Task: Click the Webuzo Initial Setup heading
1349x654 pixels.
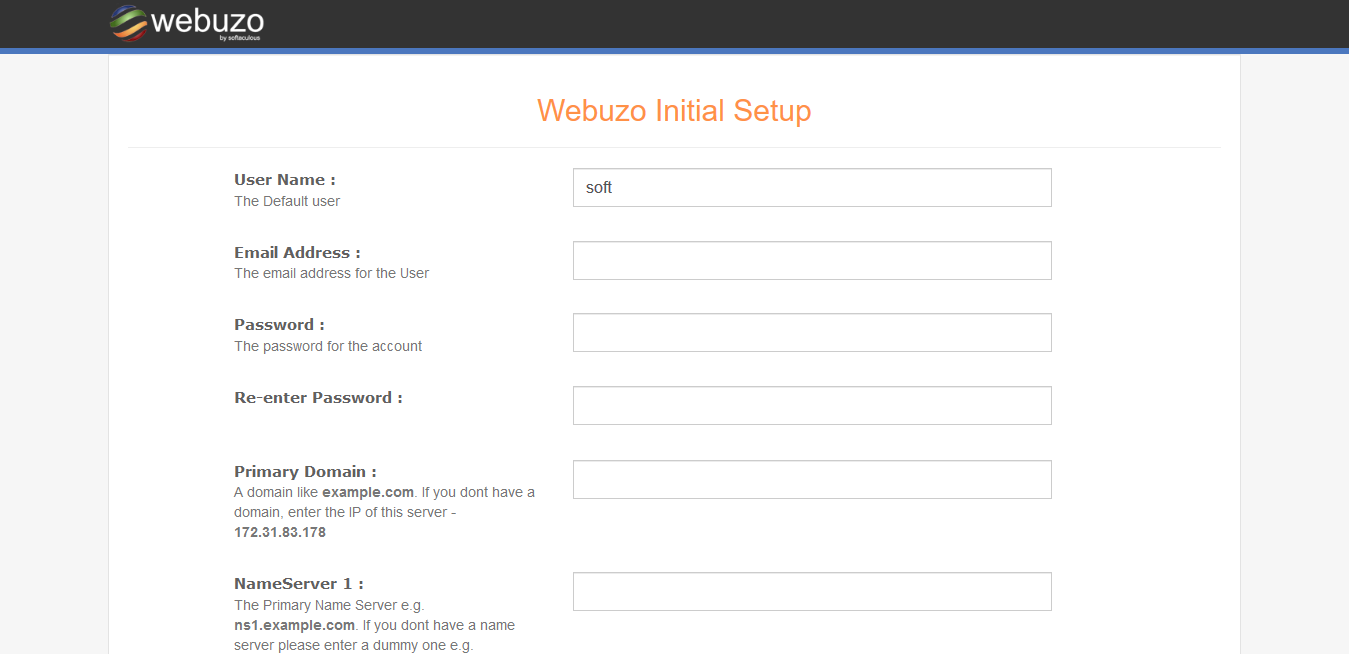Action: coord(674,110)
